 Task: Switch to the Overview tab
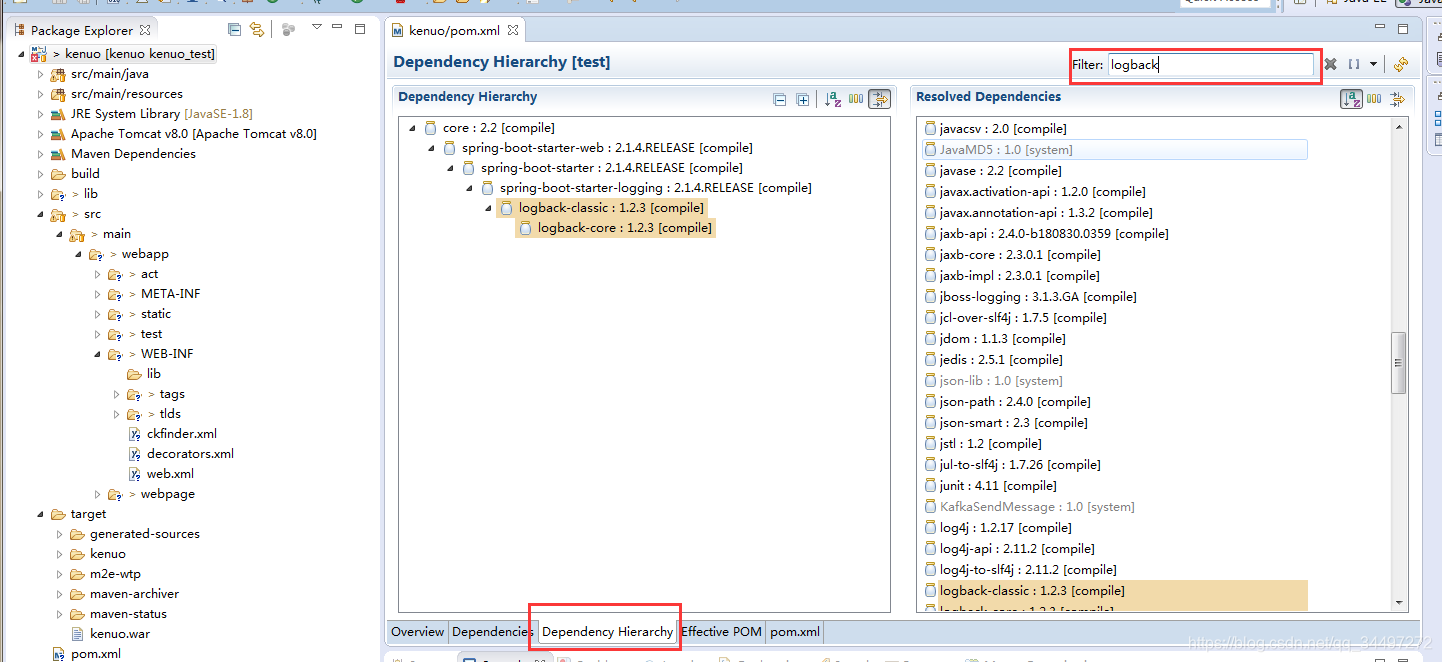417,632
